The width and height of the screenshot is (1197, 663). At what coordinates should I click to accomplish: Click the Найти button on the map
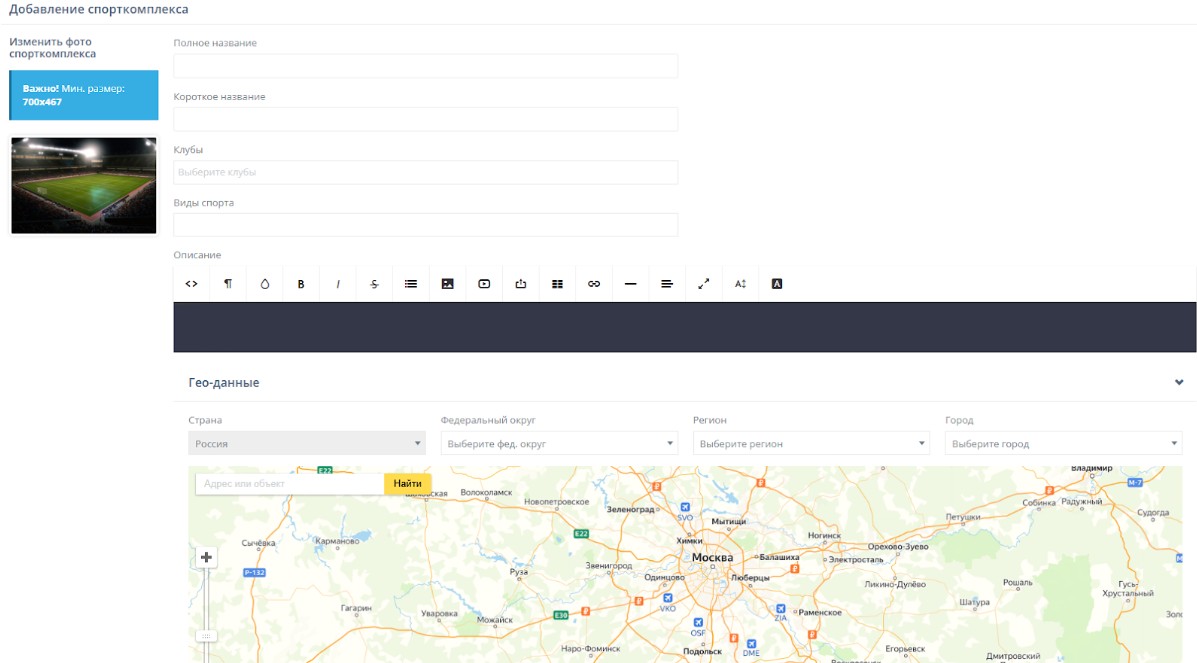pos(408,484)
